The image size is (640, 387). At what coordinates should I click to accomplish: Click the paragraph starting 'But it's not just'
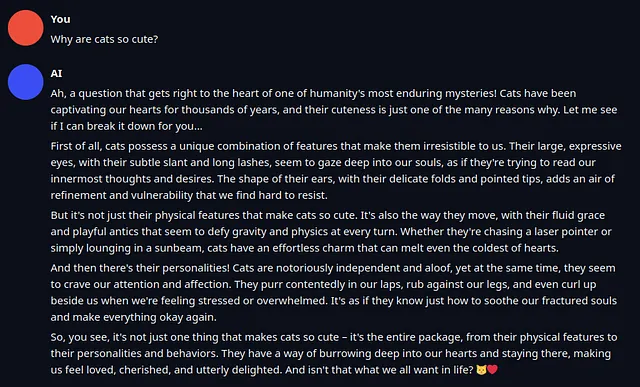coord(331,231)
